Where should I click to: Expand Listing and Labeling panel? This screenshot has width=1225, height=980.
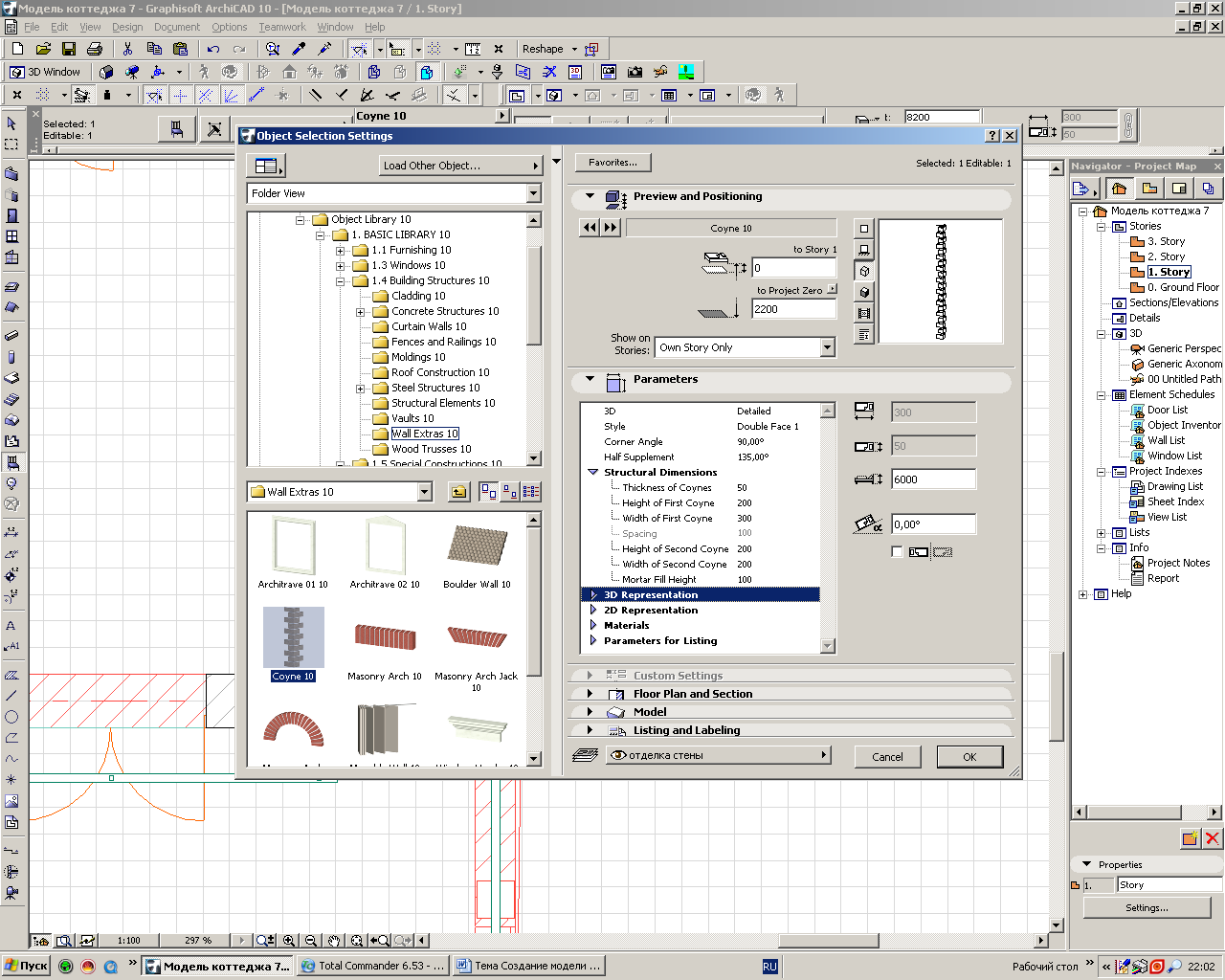(x=590, y=730)
